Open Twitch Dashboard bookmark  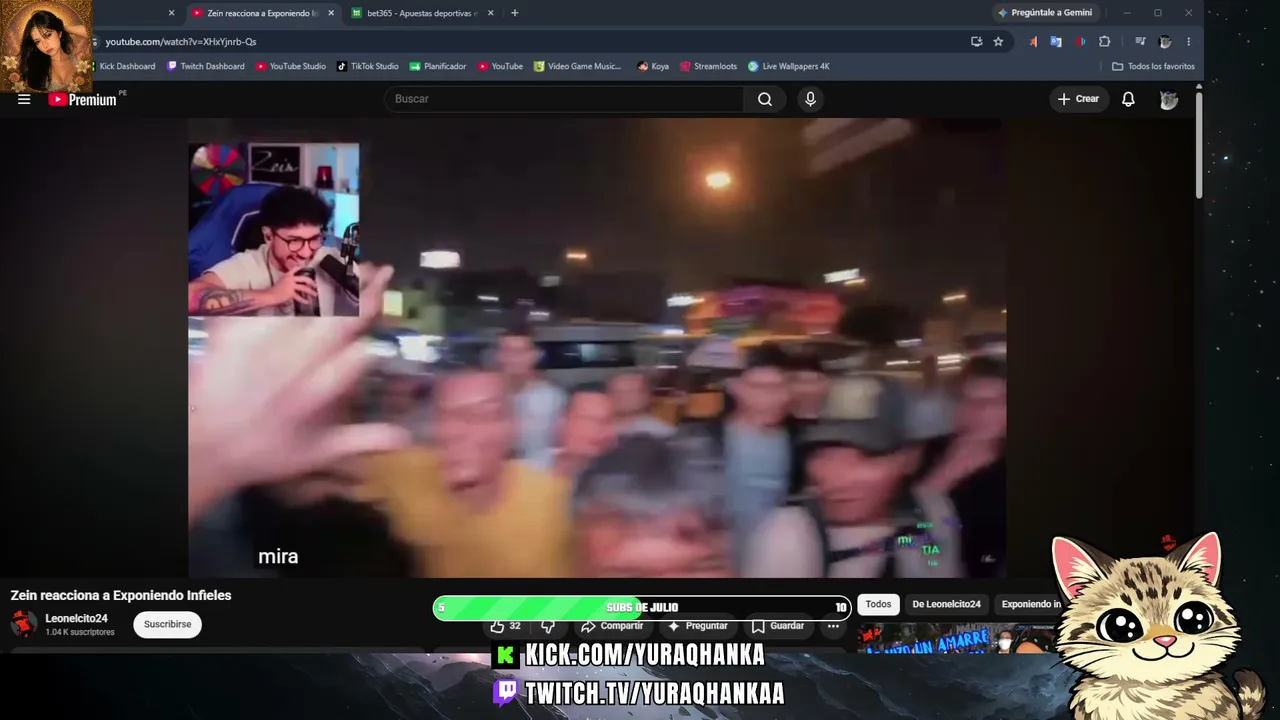(x=206, y=66)
